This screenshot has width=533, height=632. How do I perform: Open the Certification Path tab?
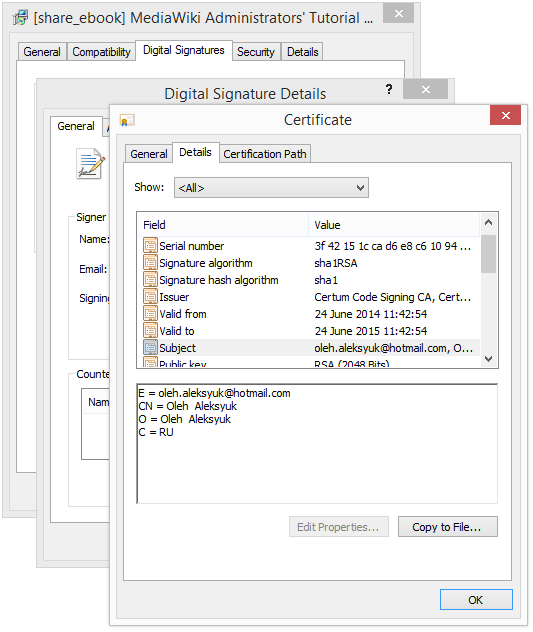click(x=265, y=154)
